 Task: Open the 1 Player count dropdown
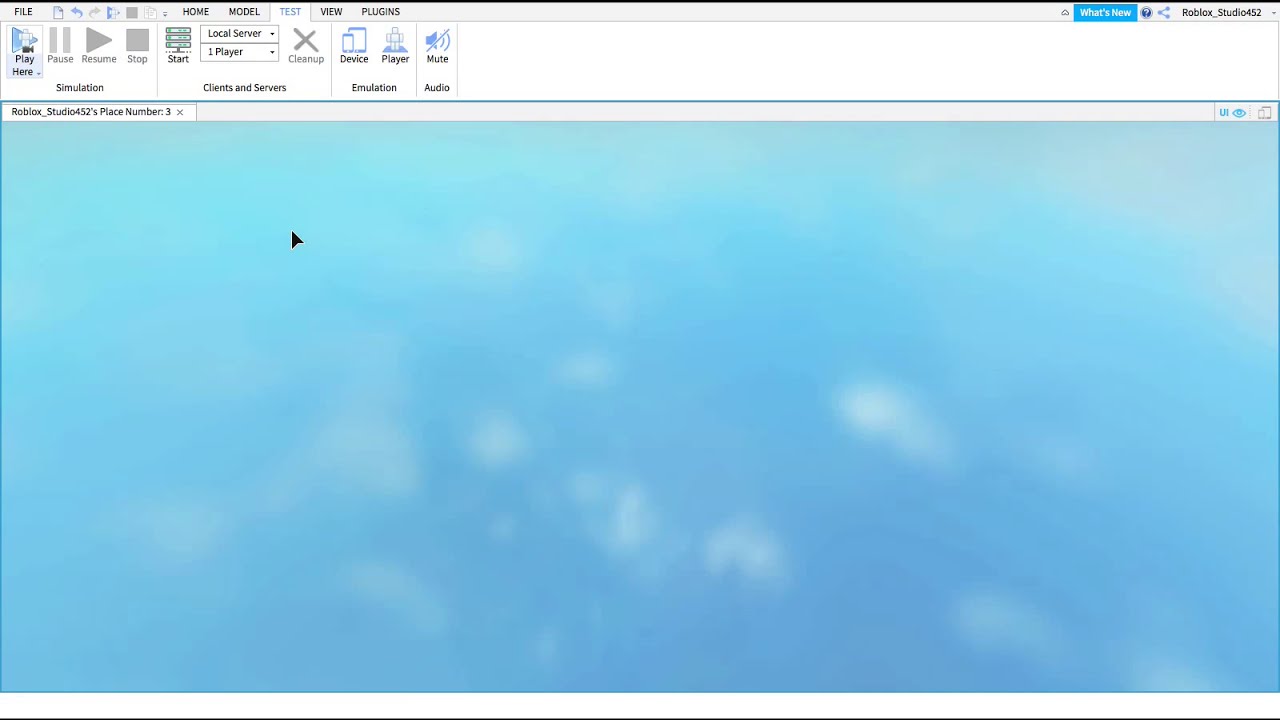coord(240,52)
